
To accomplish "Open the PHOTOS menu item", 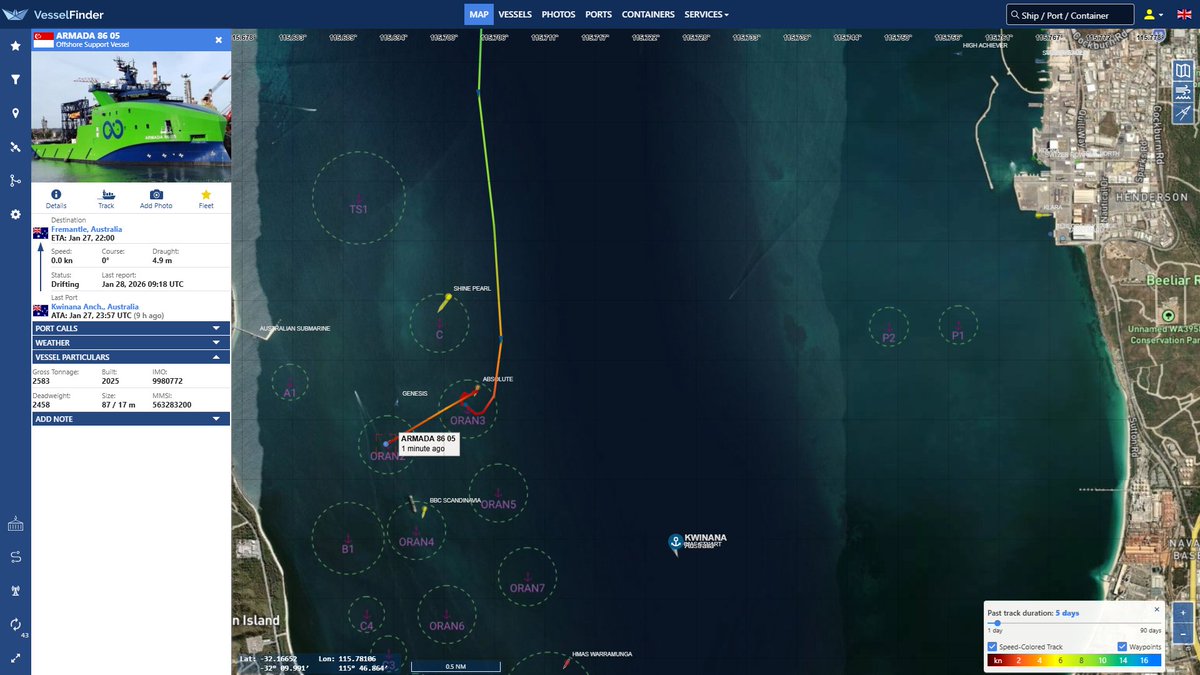I will coord(559,14).
